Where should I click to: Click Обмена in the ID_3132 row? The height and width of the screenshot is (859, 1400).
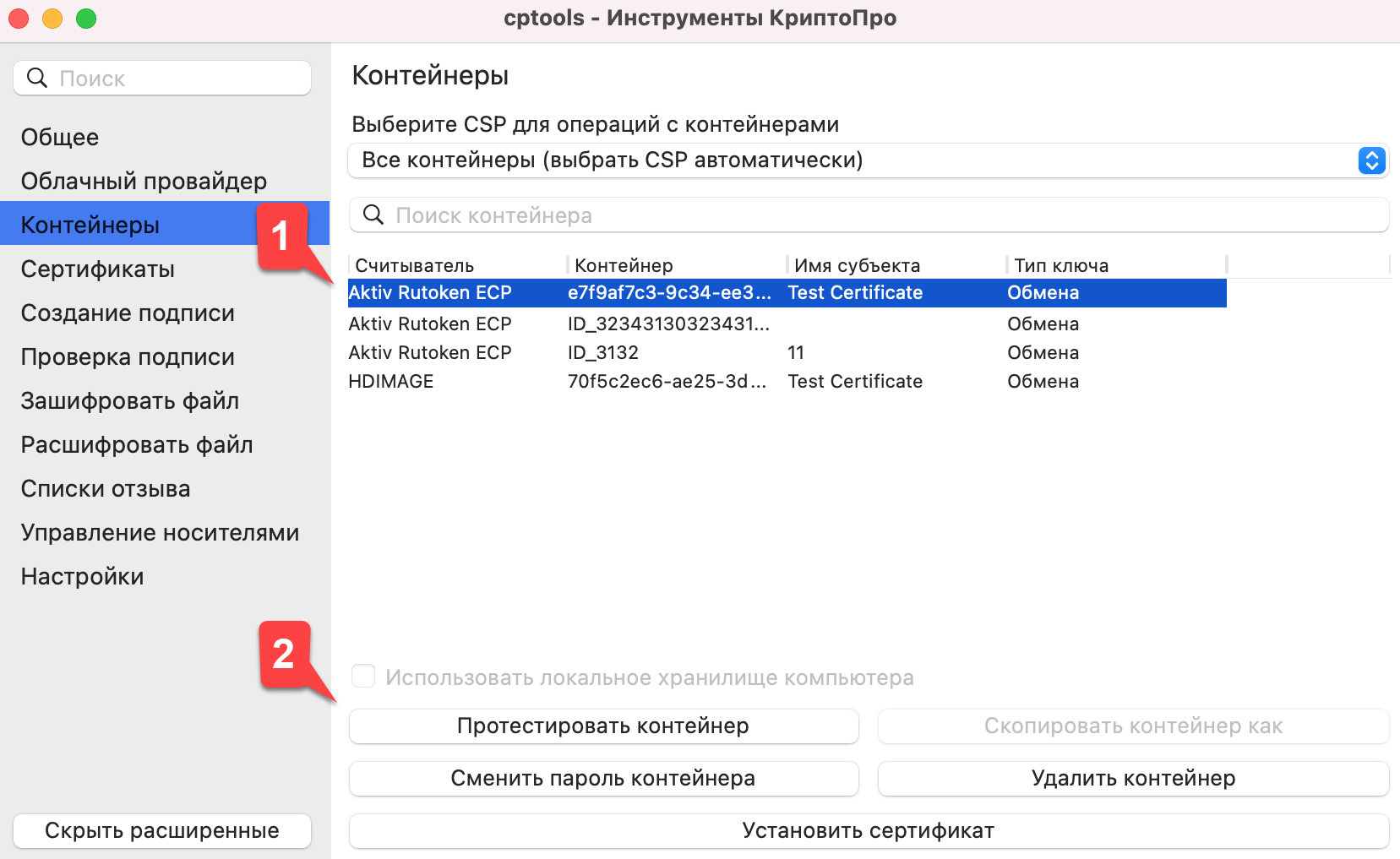[x=1043, y=352]
